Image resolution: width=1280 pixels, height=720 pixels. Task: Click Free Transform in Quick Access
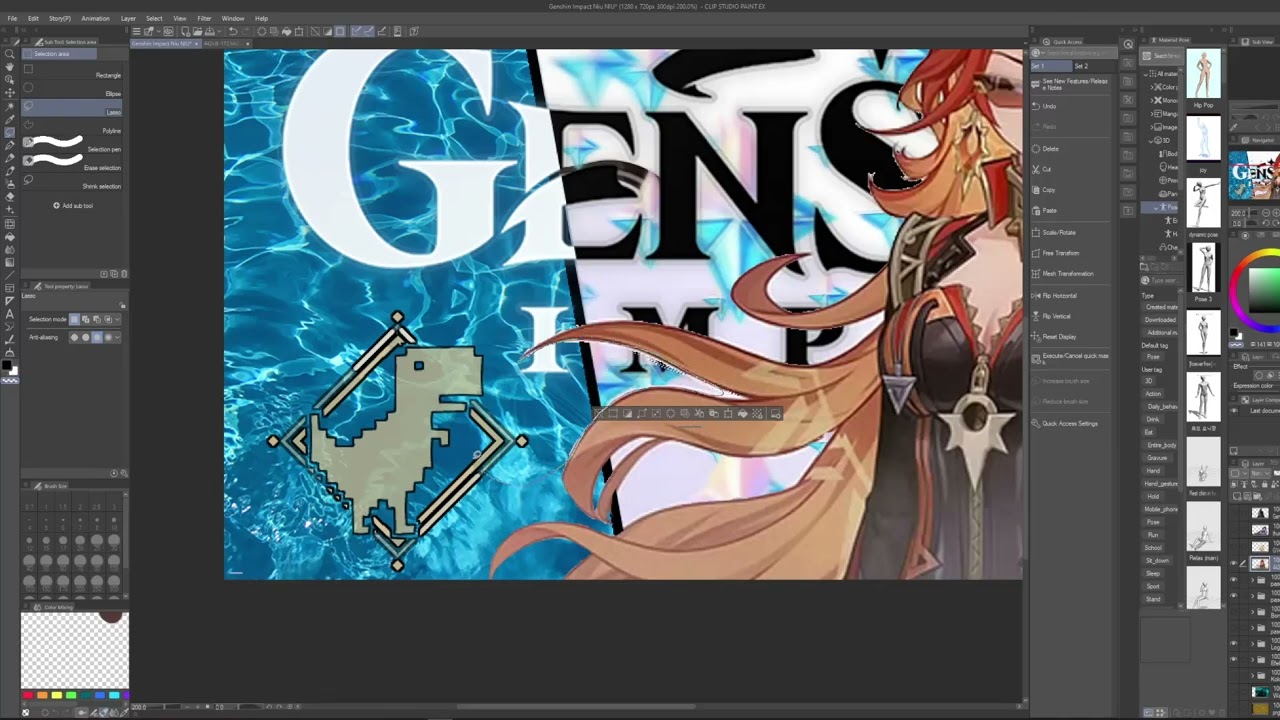point(1060,253)
